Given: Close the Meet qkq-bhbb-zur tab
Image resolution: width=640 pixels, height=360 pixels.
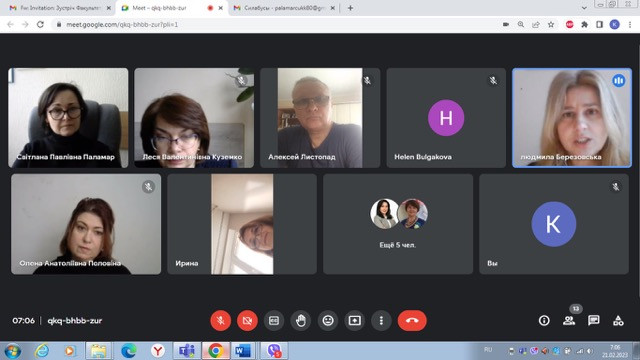Looking at the screenshot, I should coord(220,8).
